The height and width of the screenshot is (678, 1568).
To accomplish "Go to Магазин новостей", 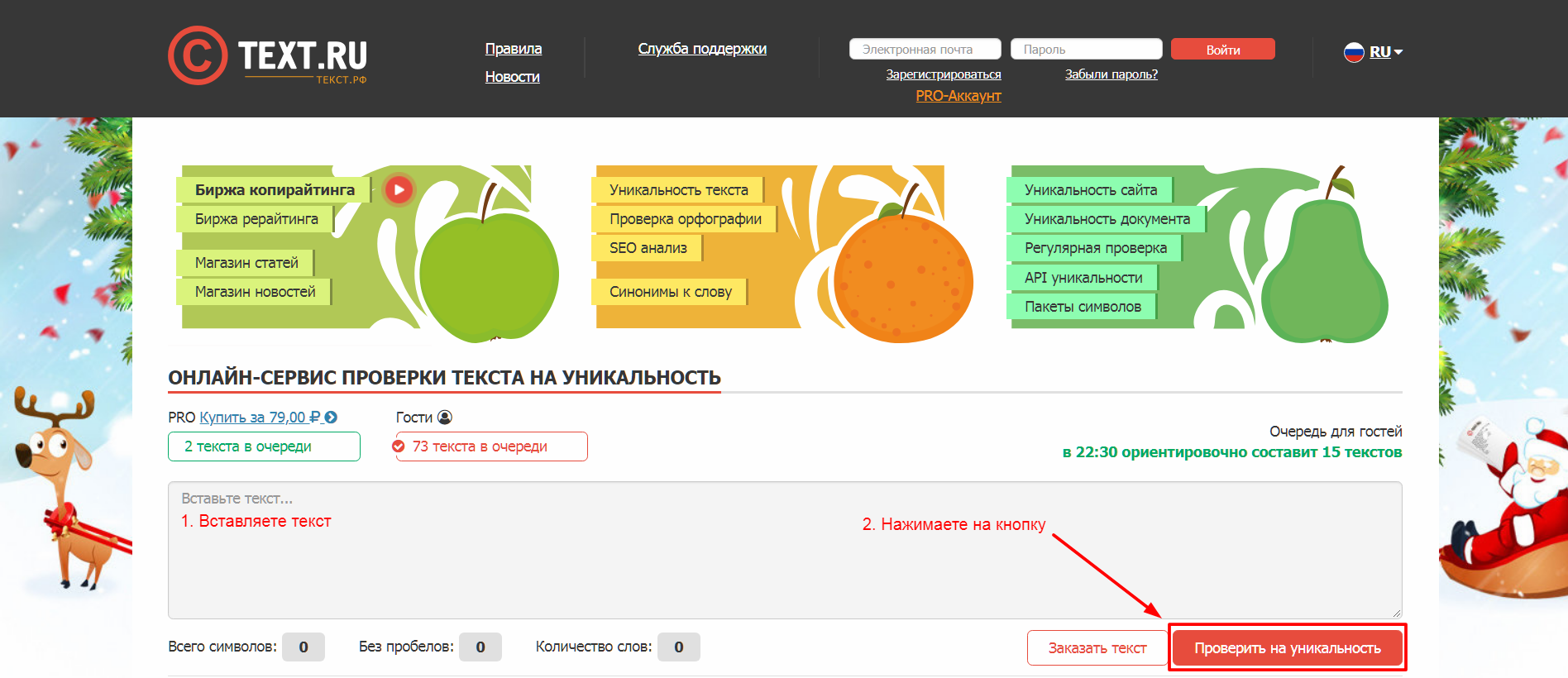I will tap(255, 292).
